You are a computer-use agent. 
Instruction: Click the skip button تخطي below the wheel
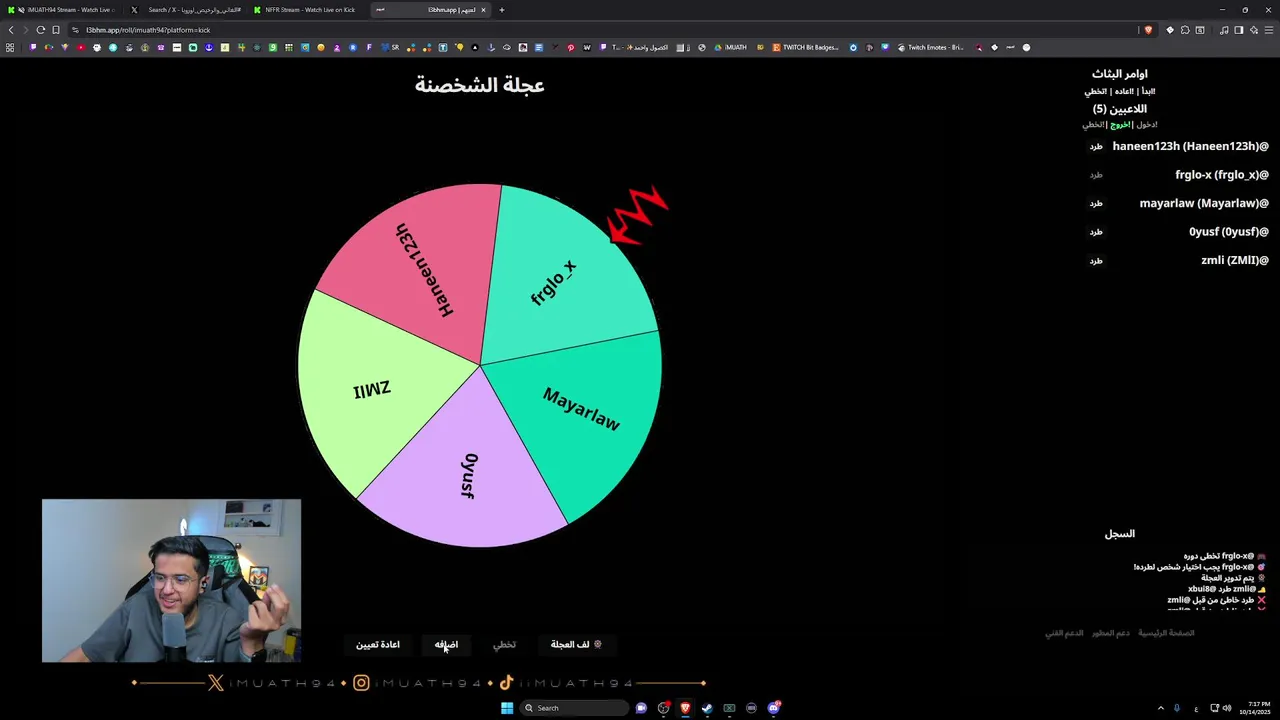point(504,644)
